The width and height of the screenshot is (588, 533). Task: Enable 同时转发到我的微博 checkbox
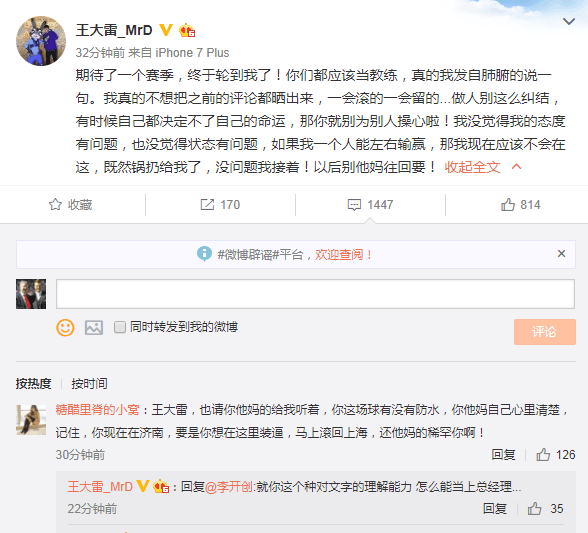click(120, 327)
